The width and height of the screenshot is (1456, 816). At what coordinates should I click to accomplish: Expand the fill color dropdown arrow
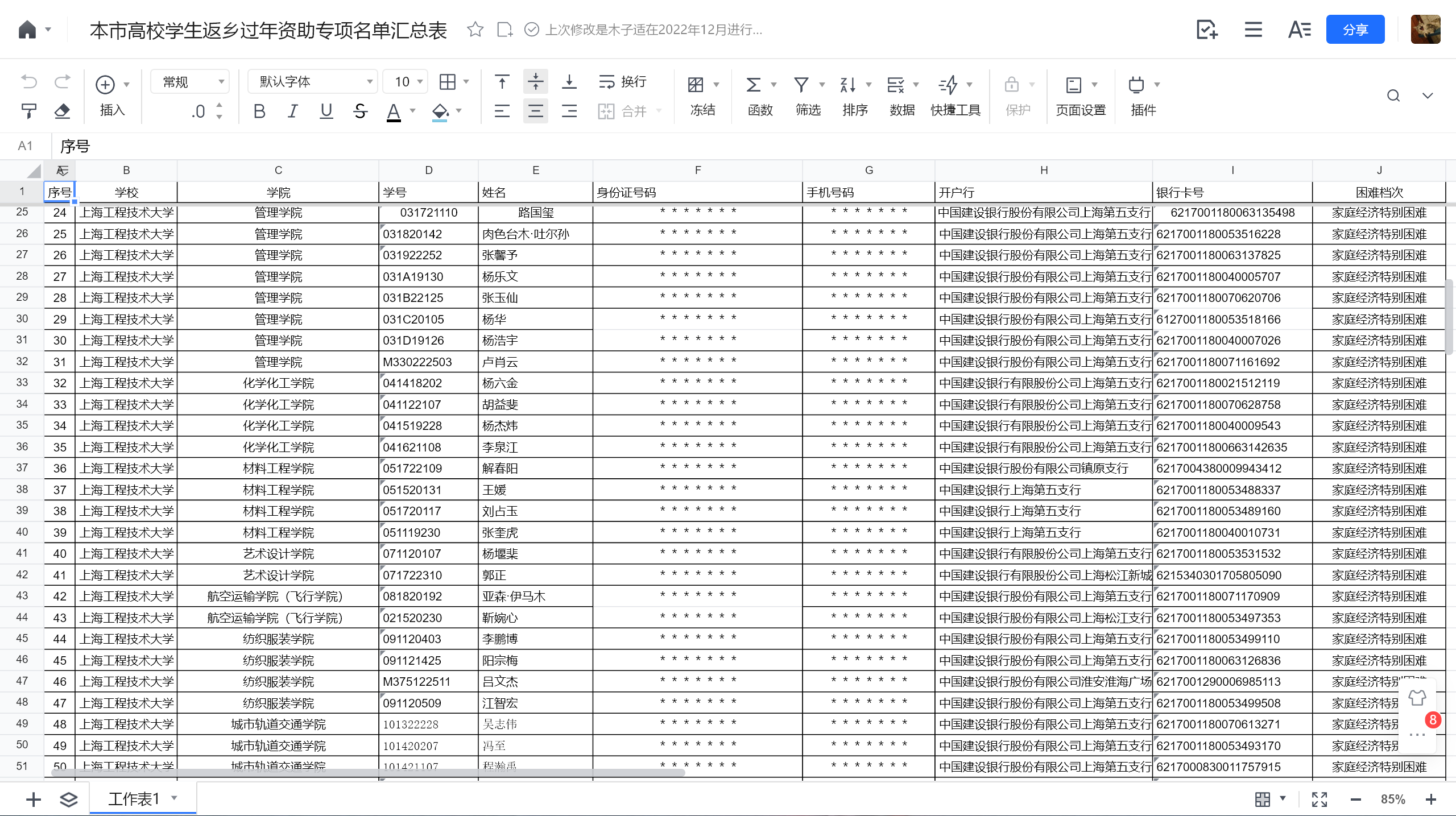(459, 111)
